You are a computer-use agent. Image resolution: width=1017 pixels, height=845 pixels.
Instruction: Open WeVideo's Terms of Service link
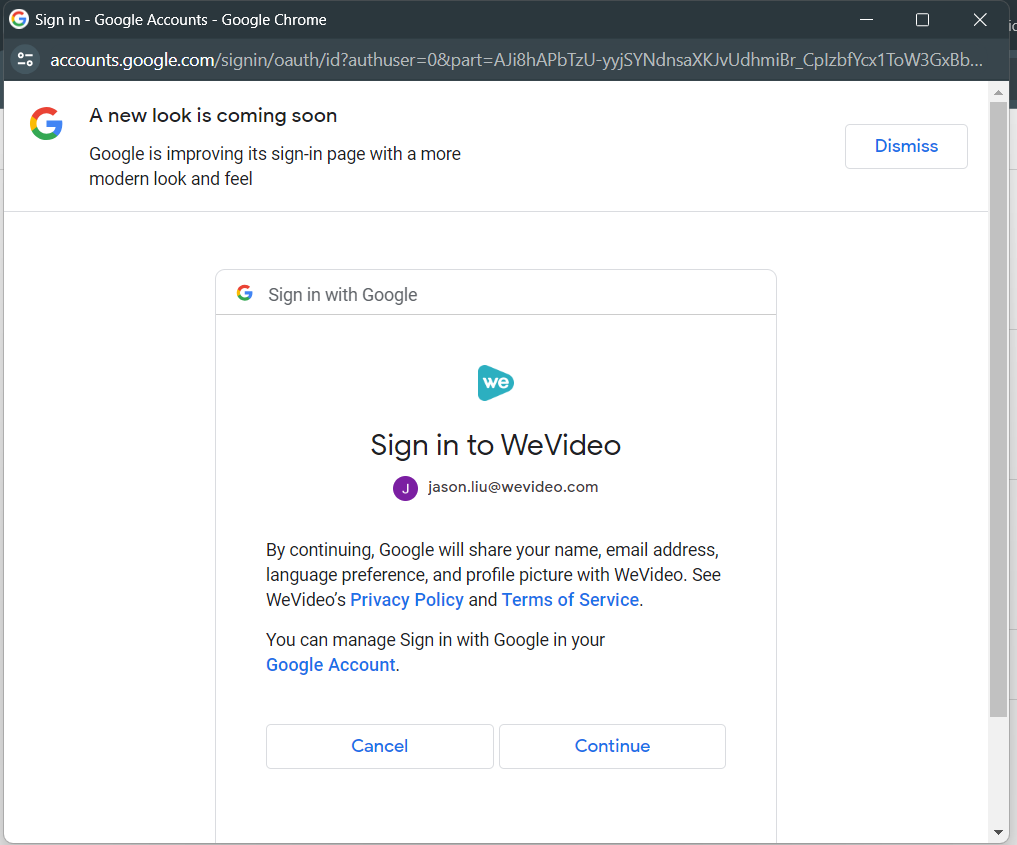click(x=570, y=600)
